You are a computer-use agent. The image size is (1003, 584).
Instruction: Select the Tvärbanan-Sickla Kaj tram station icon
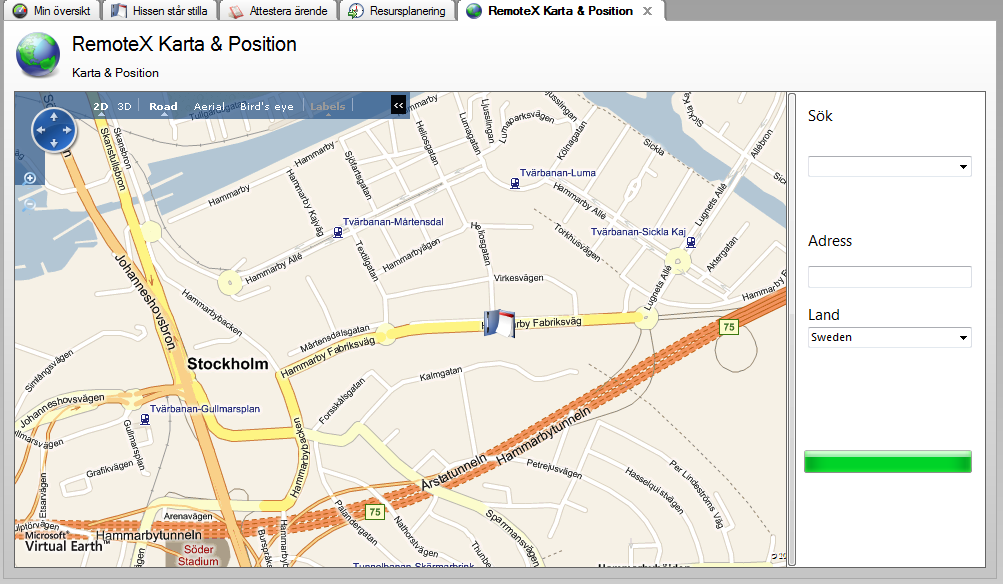[691, 242]
